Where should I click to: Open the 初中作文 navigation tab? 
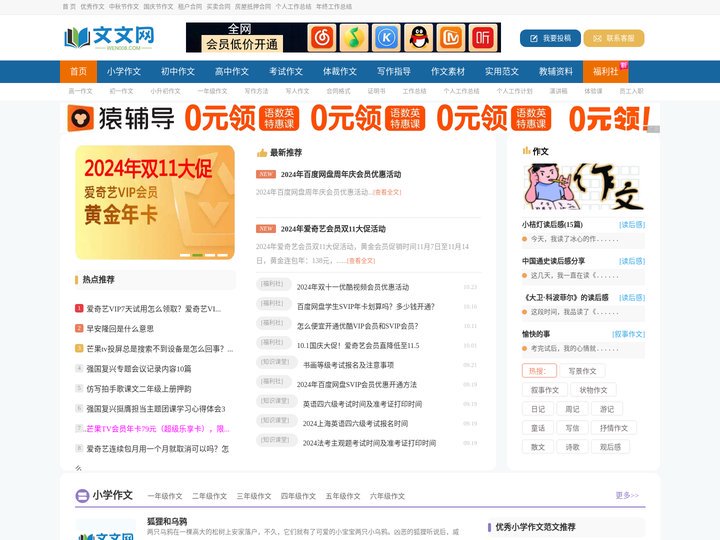coord(178,71)
